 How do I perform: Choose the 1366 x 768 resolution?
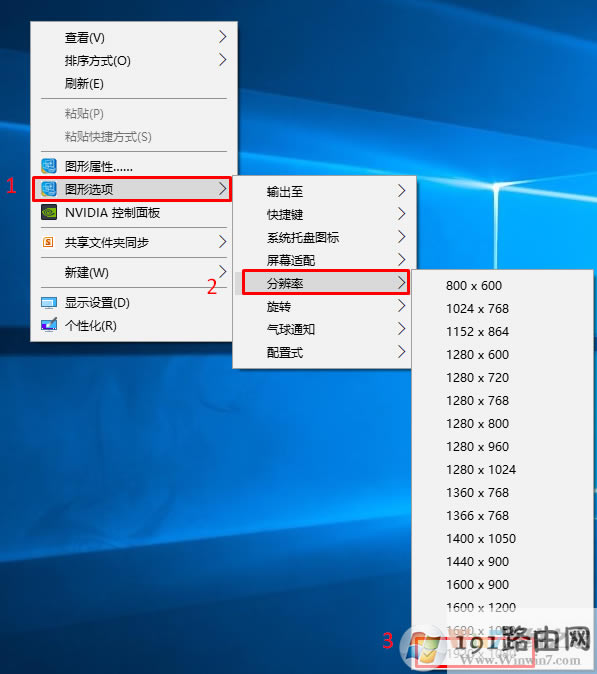[x=502, y=516]
